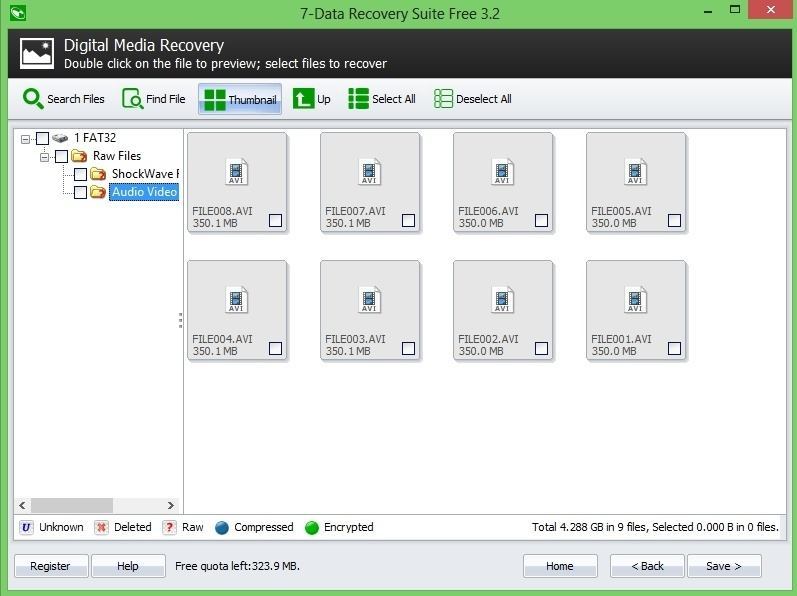Image resolution: width=797 pixels, height=596 pixels.
Task: Click the AVI icon of FILE007.AVI
Action: click(370, 172)
